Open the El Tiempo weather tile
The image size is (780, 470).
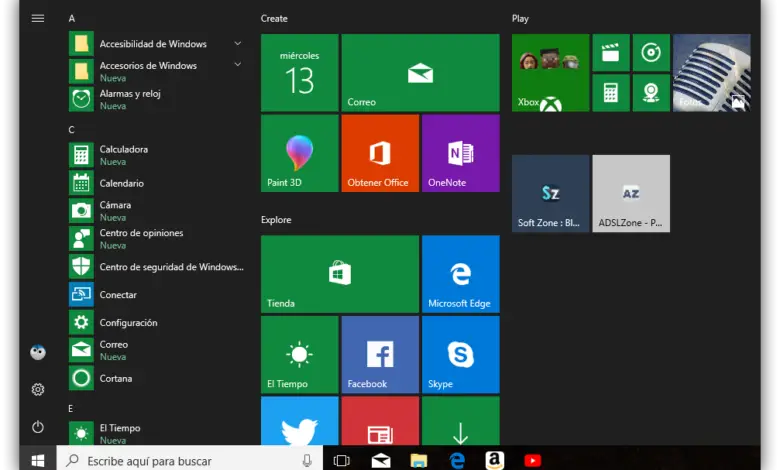299,355
